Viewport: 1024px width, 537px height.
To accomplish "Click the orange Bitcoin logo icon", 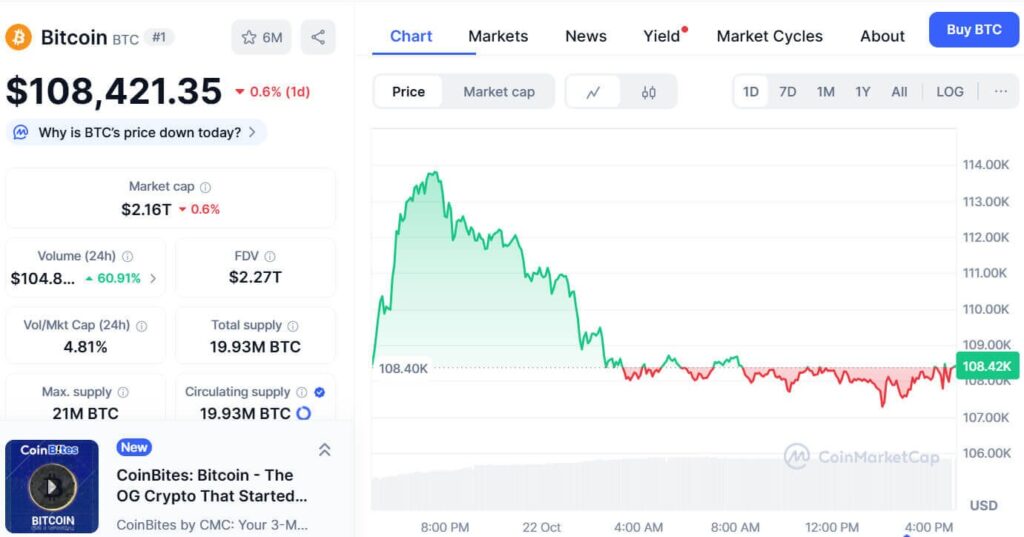I will [19, 38].
